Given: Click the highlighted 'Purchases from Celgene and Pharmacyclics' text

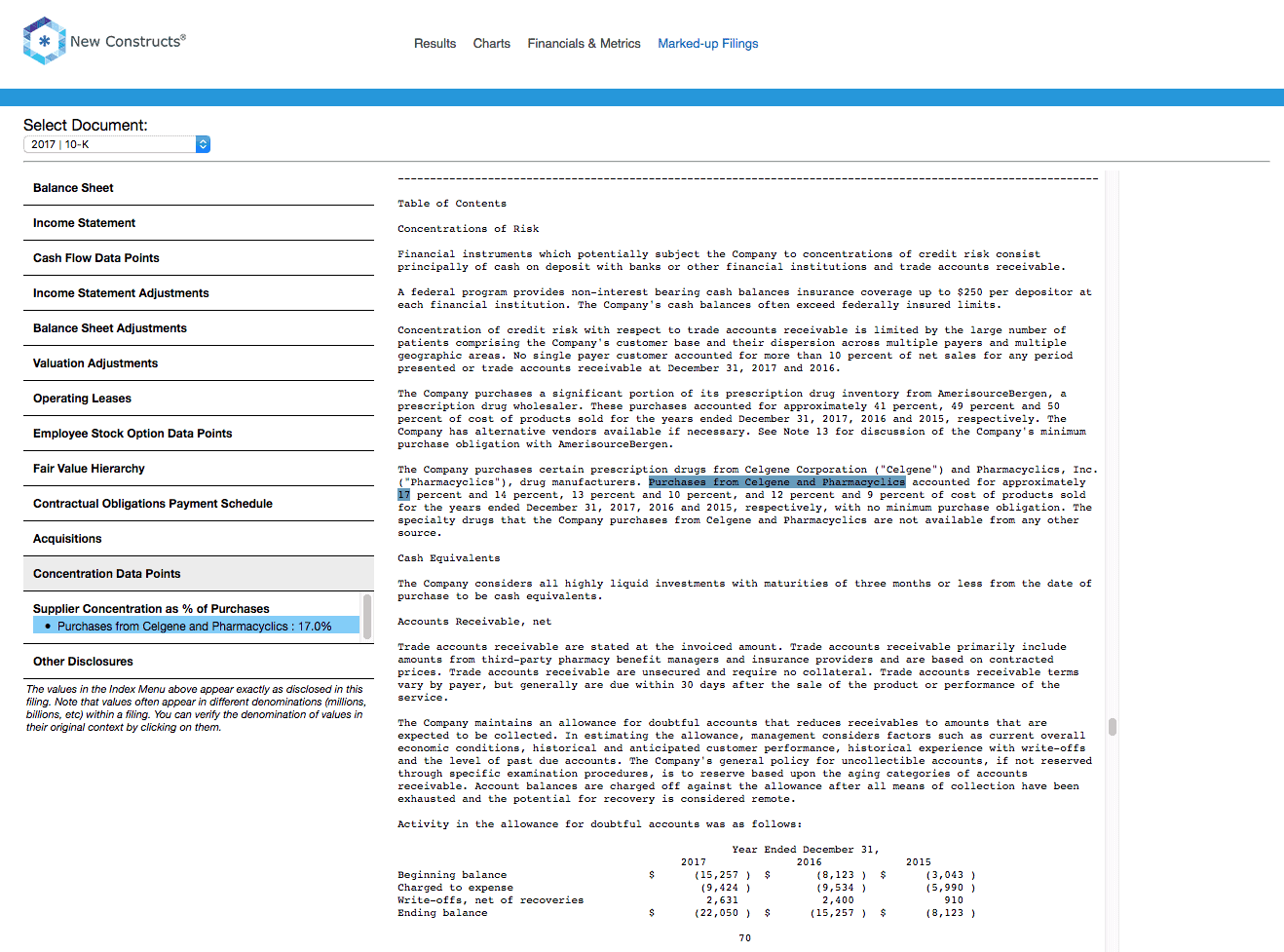Looking at the screenshot, I should 776,482.
